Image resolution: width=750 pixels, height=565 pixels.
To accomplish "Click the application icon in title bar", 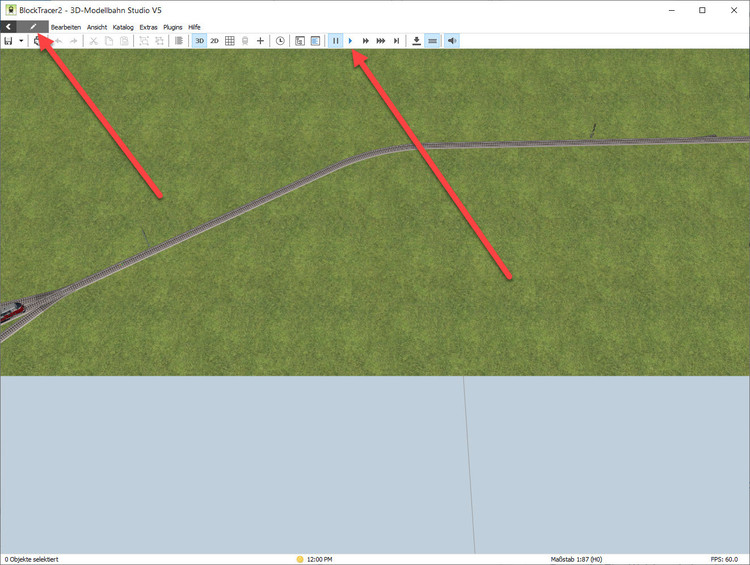I will pyautogui.click(x=11, y=10).
